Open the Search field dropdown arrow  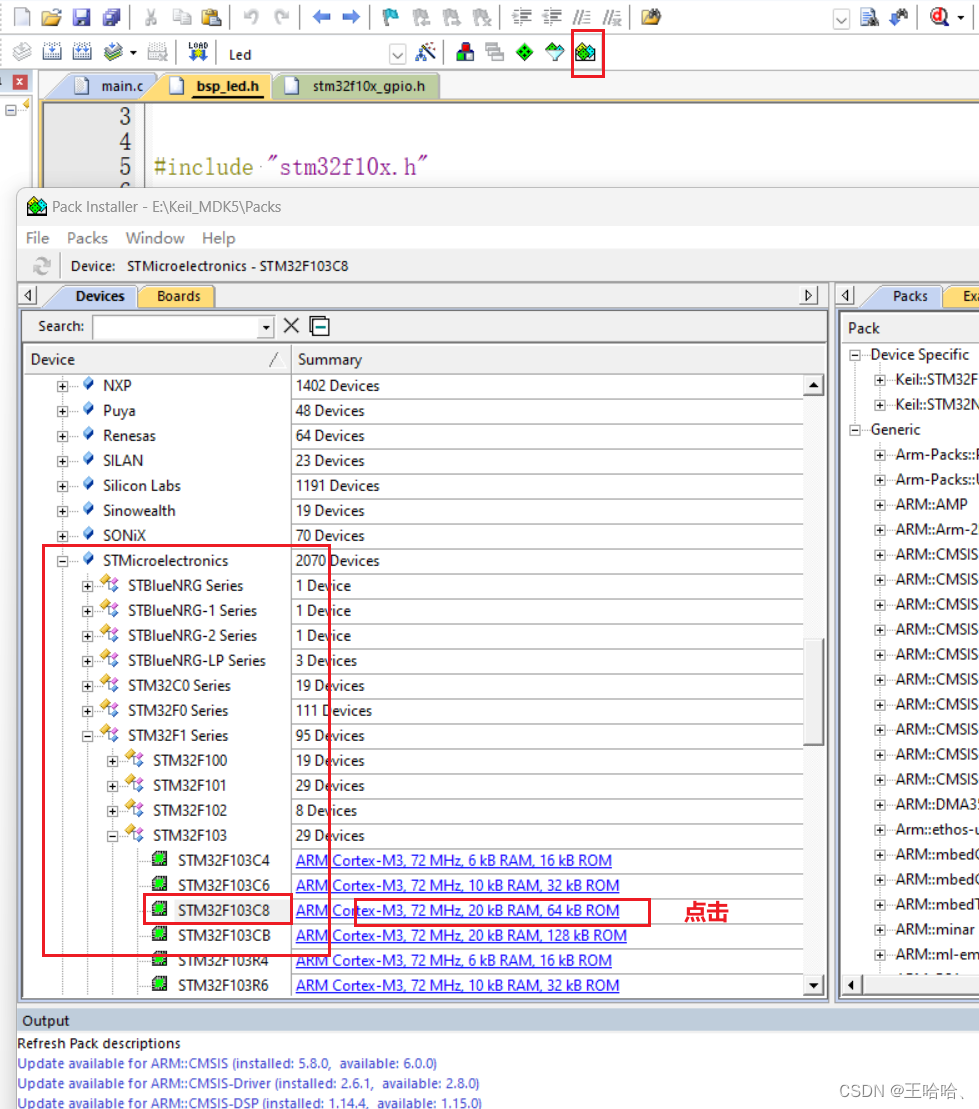(265, 327)
